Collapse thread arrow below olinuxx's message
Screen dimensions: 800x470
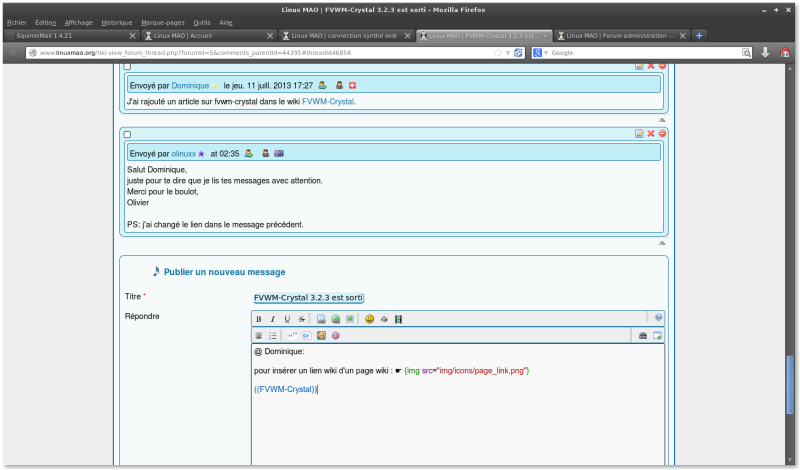(661, 243)
